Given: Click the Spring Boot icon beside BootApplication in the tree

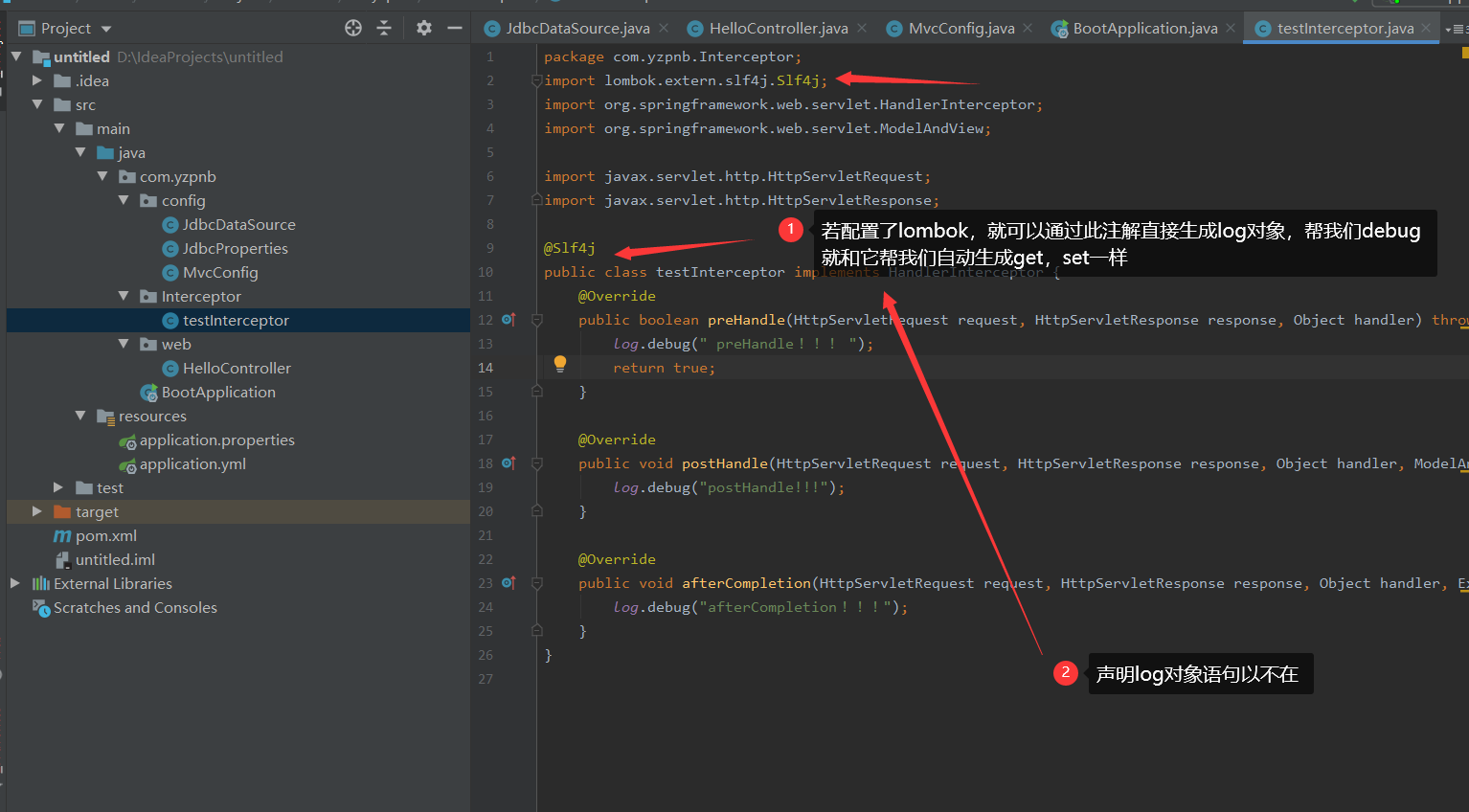Looking at the screenshot, I should (149, 393).
